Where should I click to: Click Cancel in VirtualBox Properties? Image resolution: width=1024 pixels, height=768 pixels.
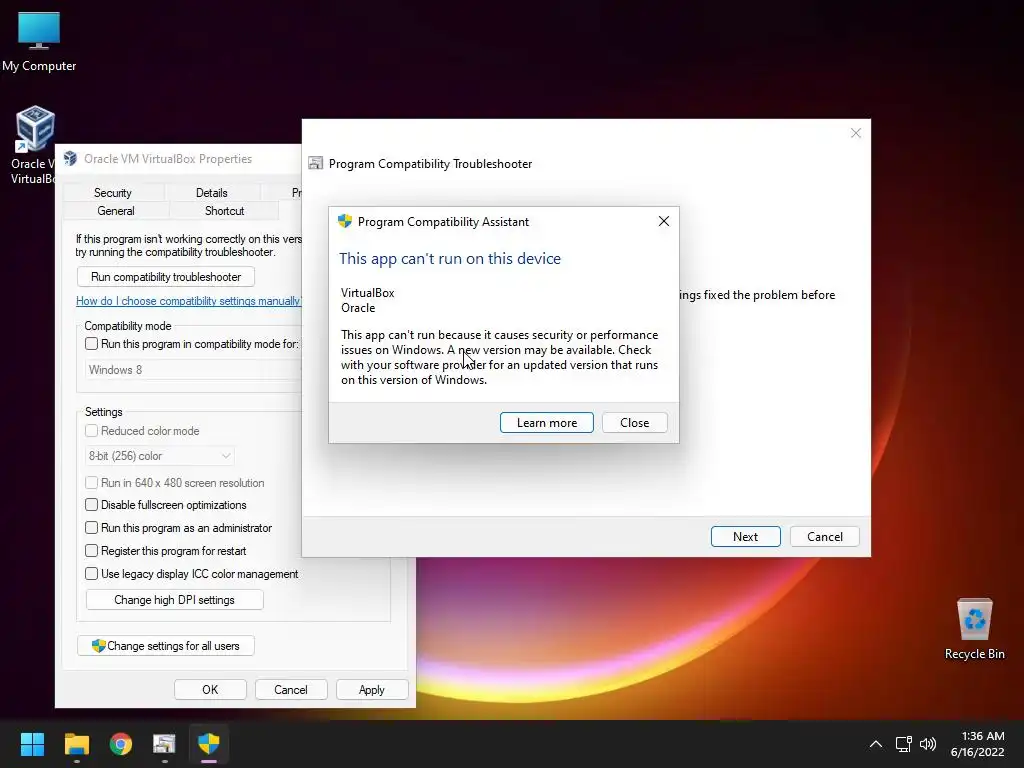[291, 690]
